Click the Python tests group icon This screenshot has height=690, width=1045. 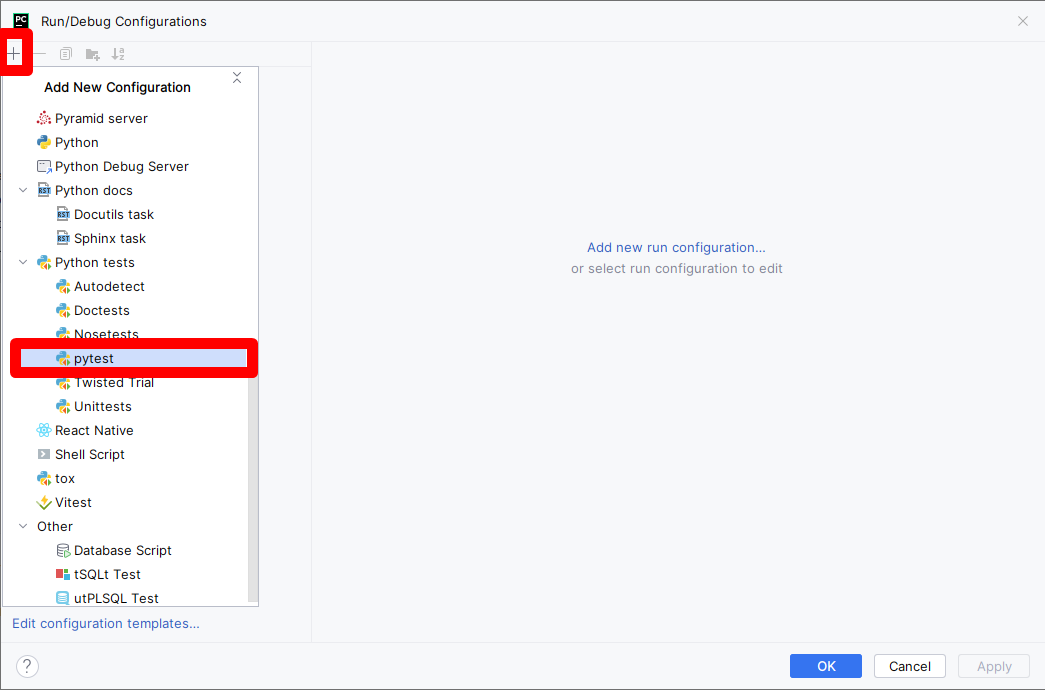tap(44, 262)
